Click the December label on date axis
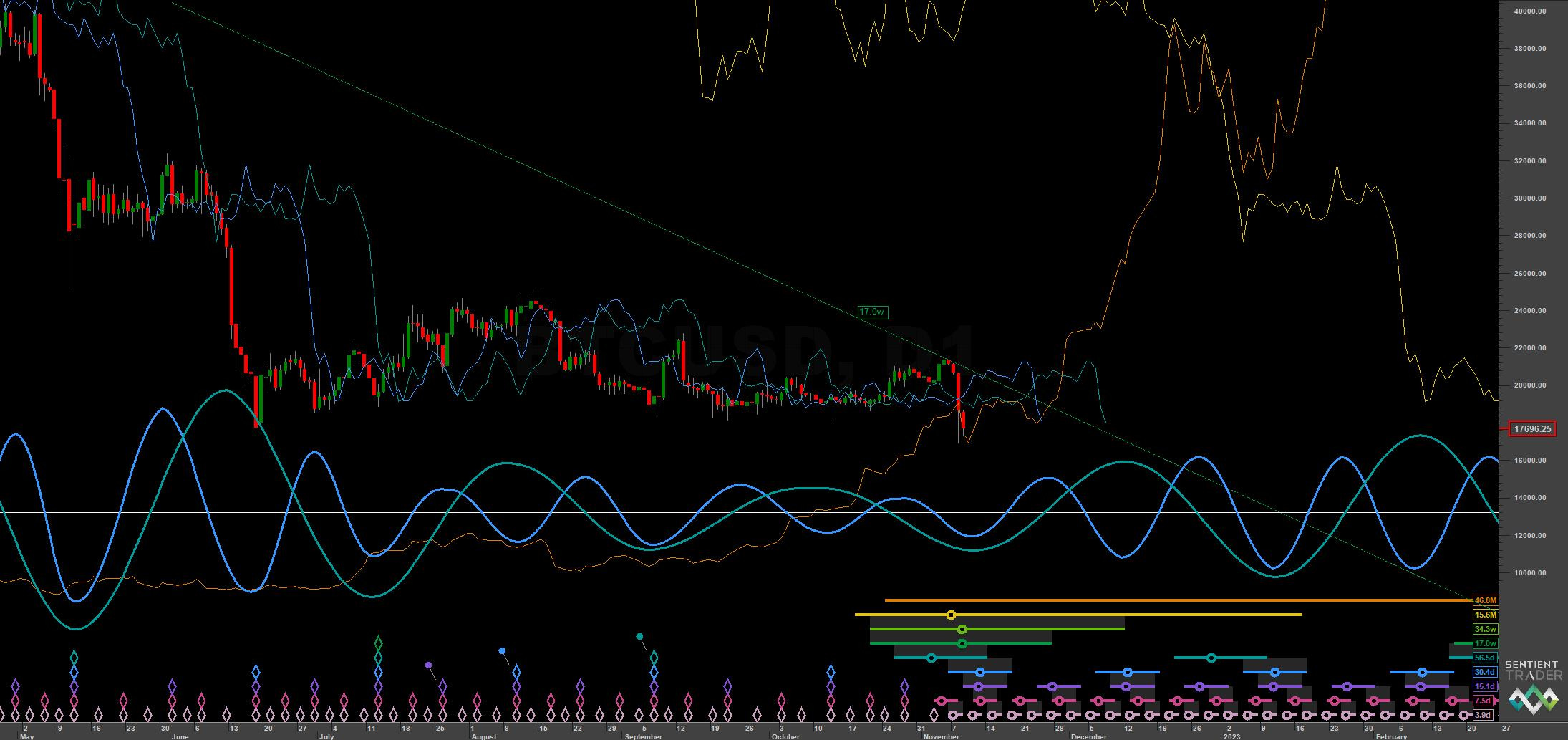 coord(1089,736)
